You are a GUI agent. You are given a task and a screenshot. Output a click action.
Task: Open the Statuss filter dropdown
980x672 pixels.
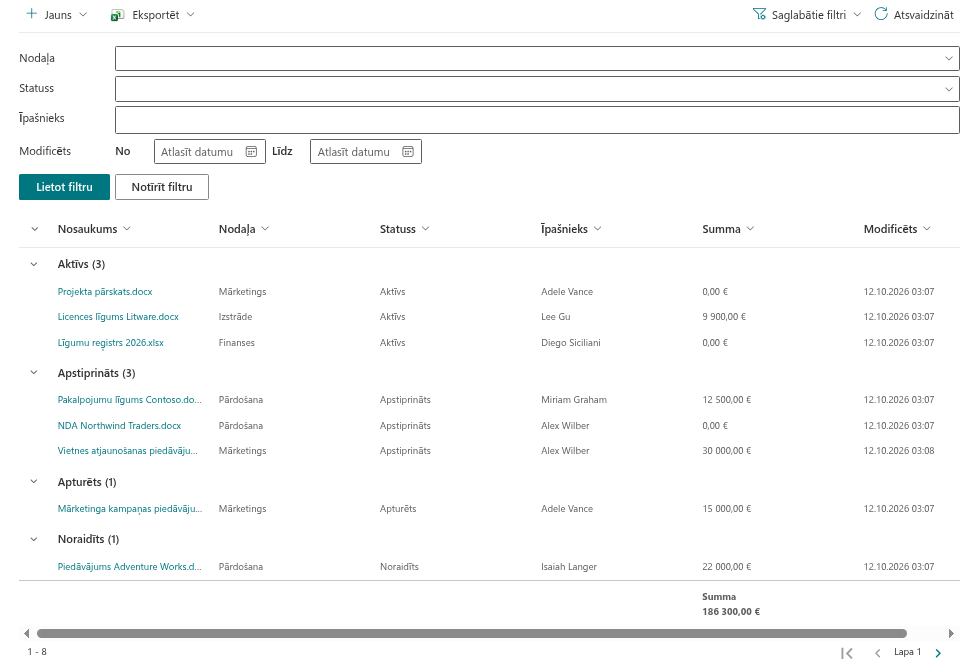pyautogui.click(x=949, y=89)
